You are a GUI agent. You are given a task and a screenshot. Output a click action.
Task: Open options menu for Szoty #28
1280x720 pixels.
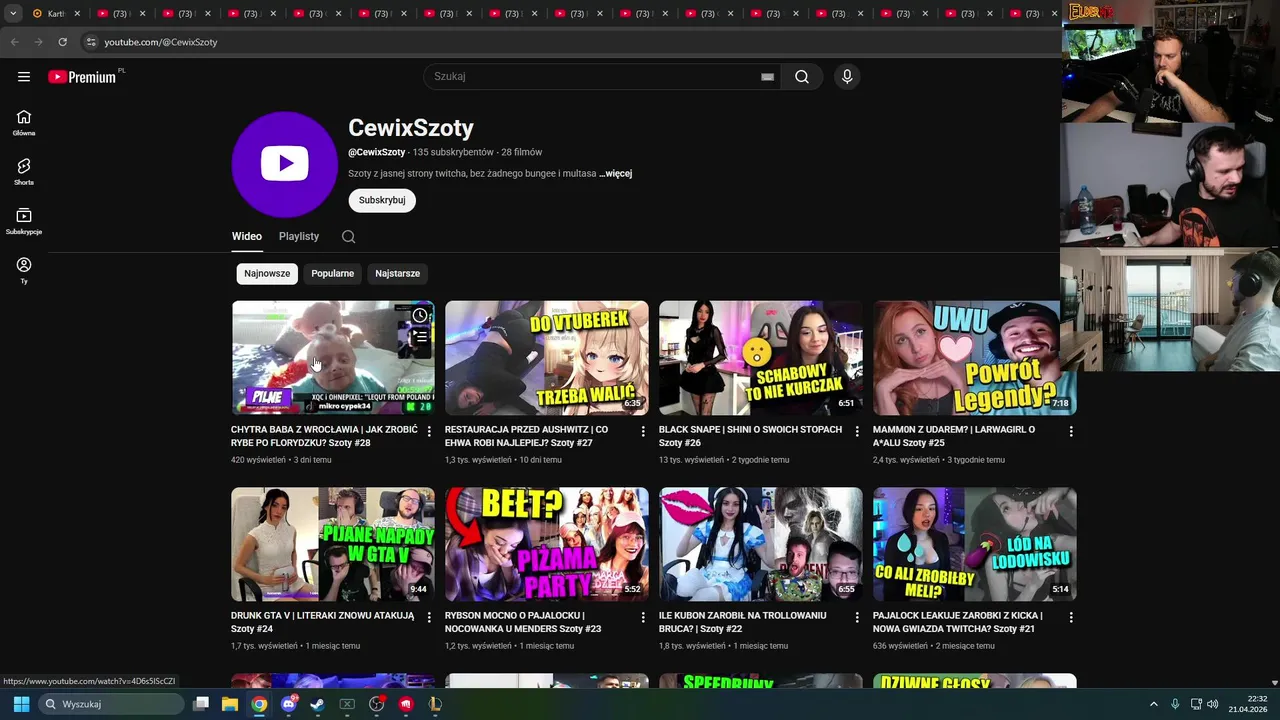tap(429, 431)
